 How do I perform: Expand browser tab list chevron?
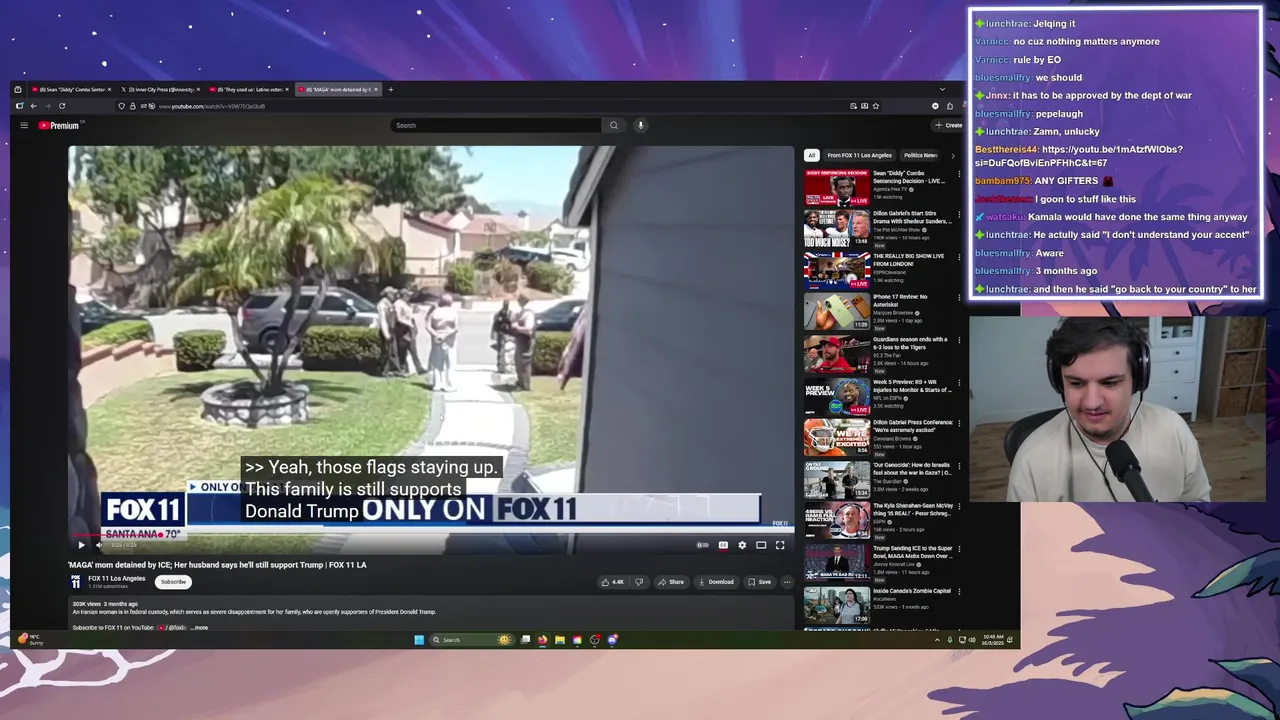[942, 90]
